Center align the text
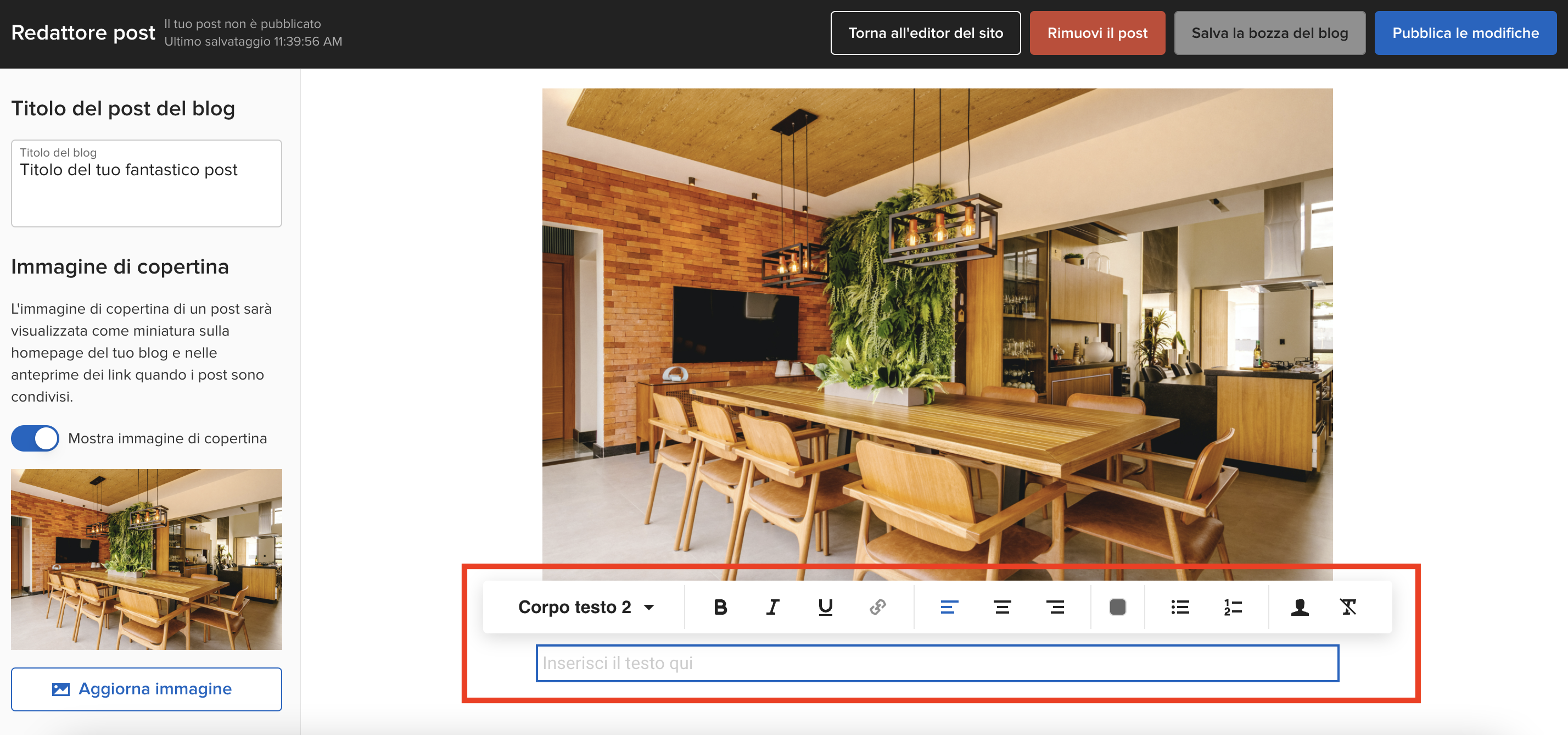Image resolution: width=1568 pixels, height=735 pixels. coord(1002,607)
